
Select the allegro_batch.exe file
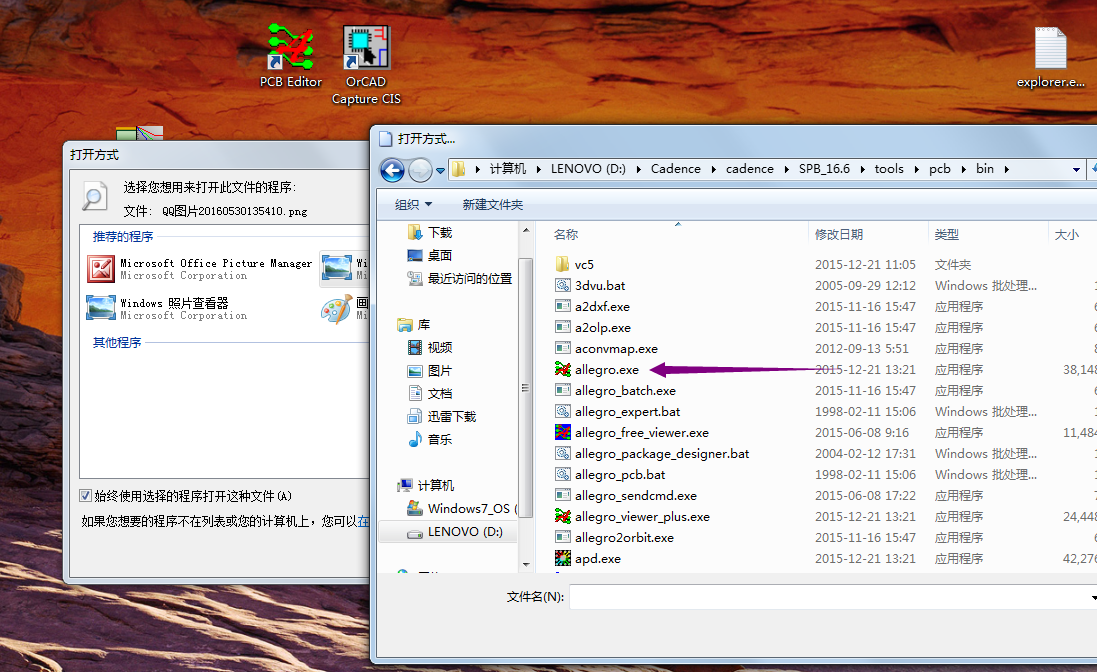coord(625,390)
